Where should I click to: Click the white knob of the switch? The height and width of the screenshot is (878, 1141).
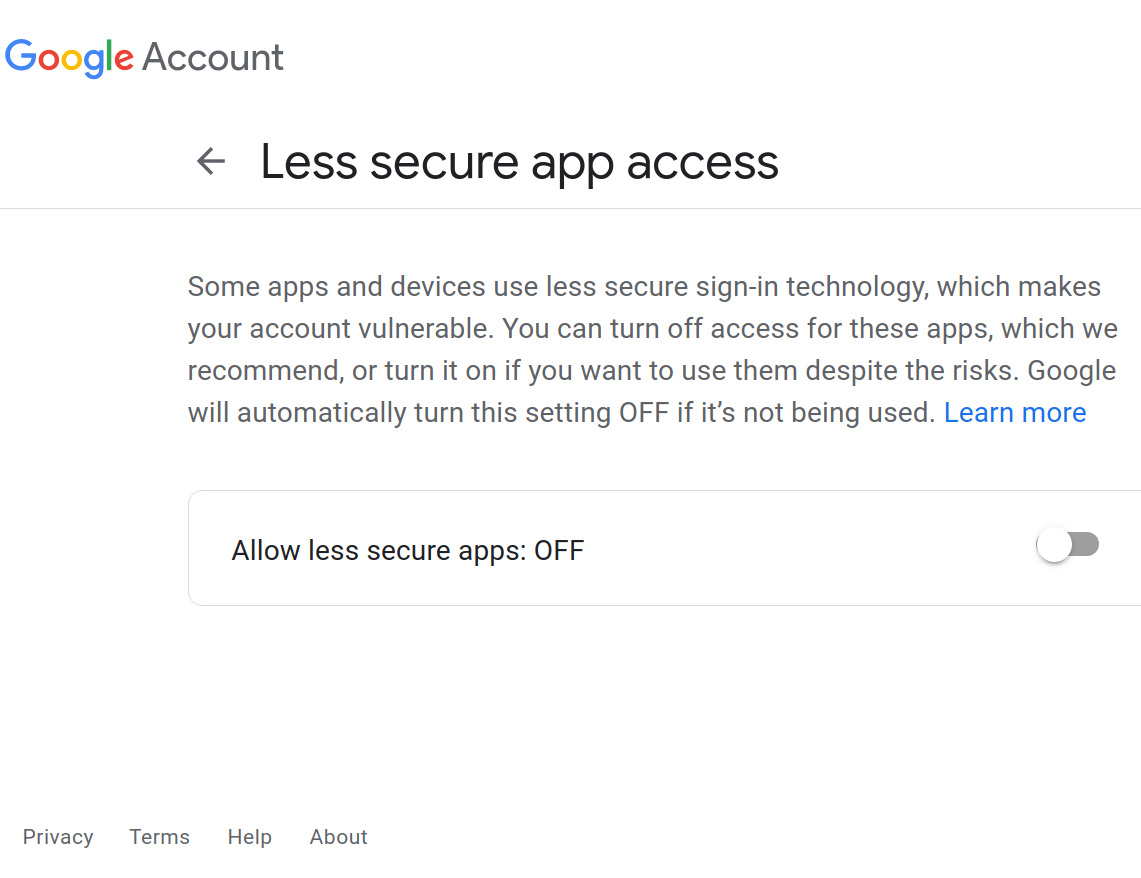click(x=1054, y=545)
